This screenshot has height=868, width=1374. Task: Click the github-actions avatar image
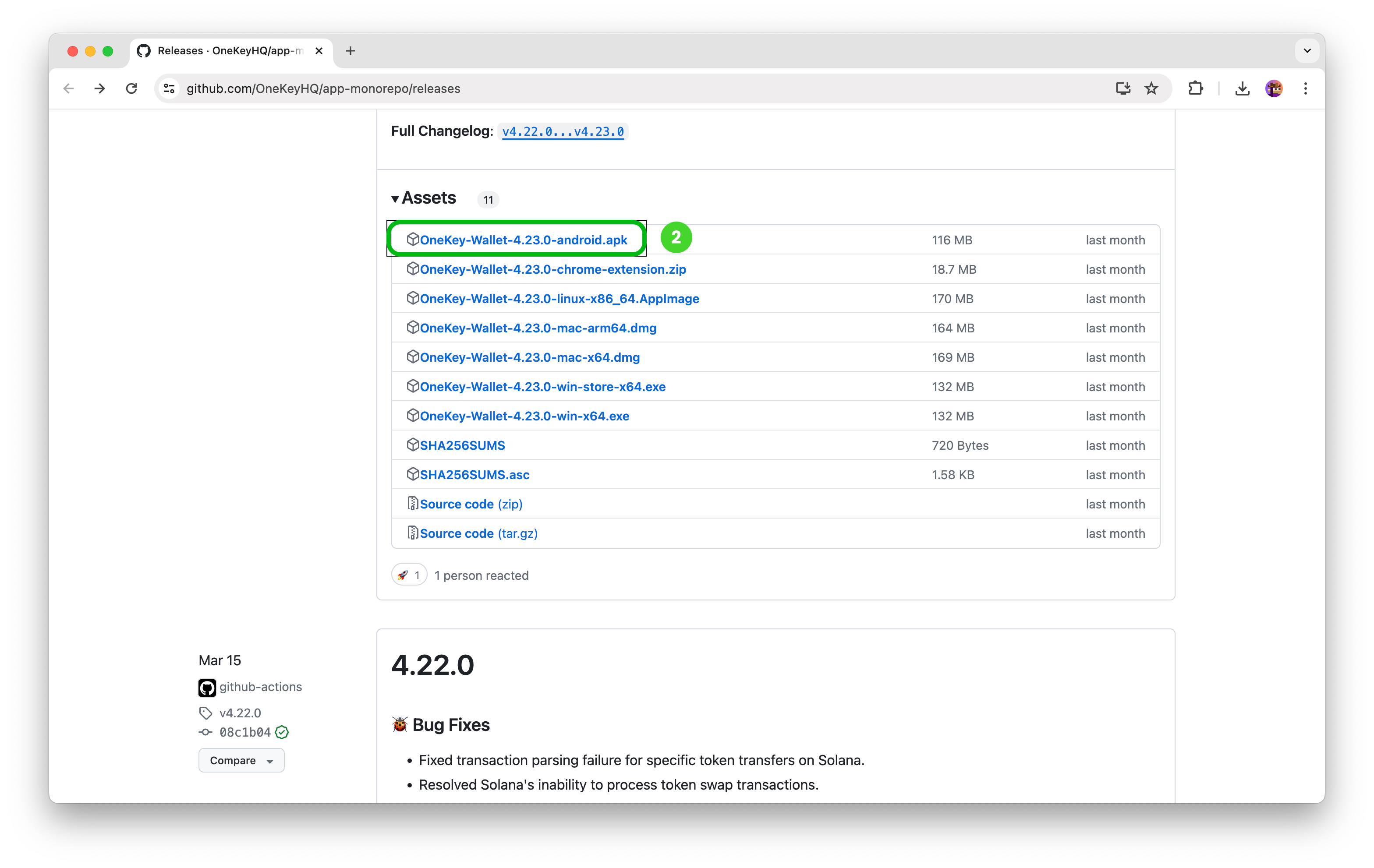pos(206,688)
